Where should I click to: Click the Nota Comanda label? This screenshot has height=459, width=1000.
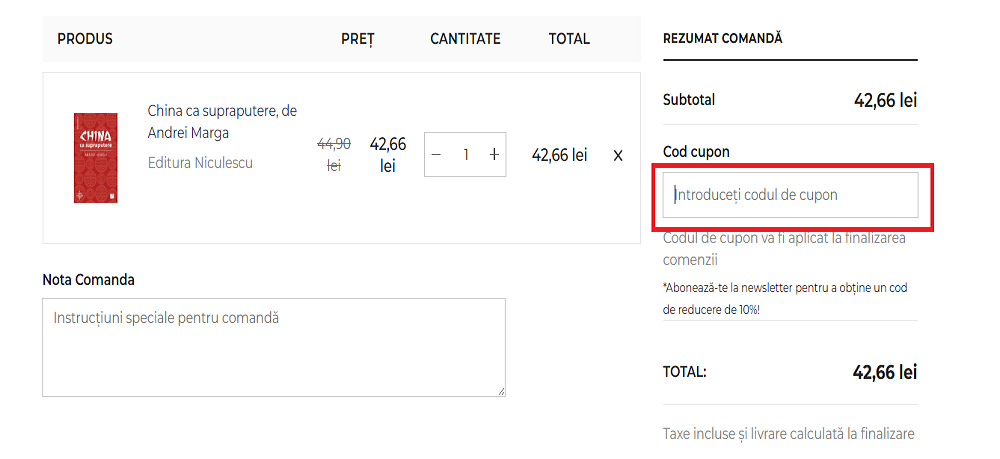(88, 279)
